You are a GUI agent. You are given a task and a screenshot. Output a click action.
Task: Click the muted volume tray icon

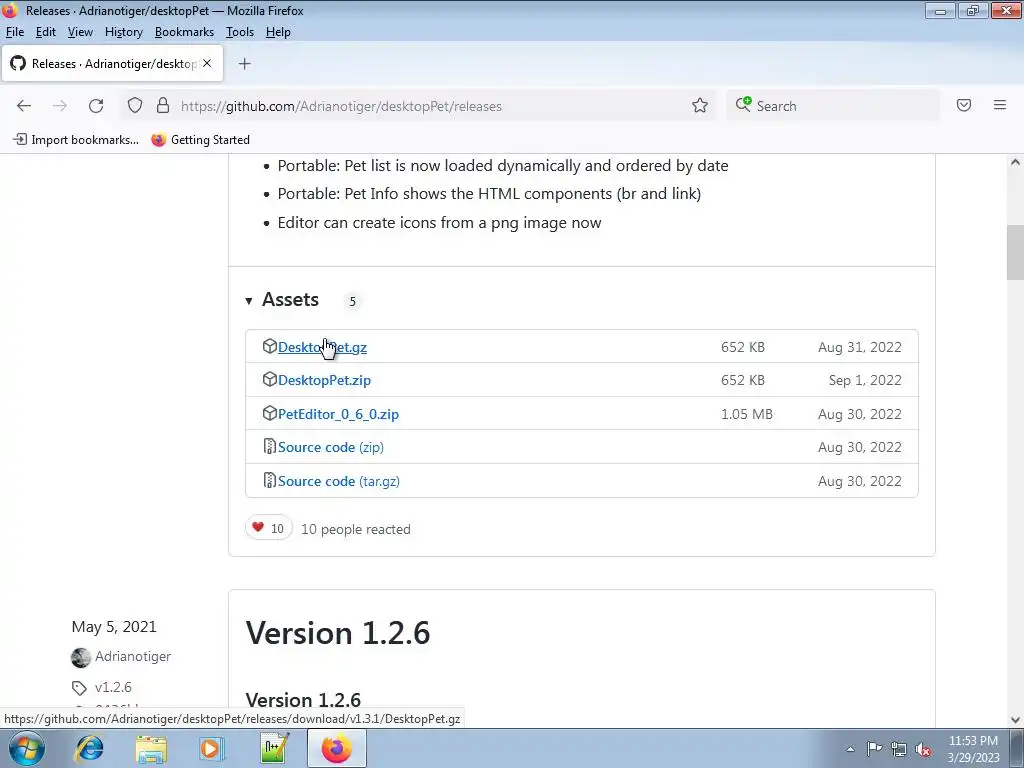coord(923,750)
